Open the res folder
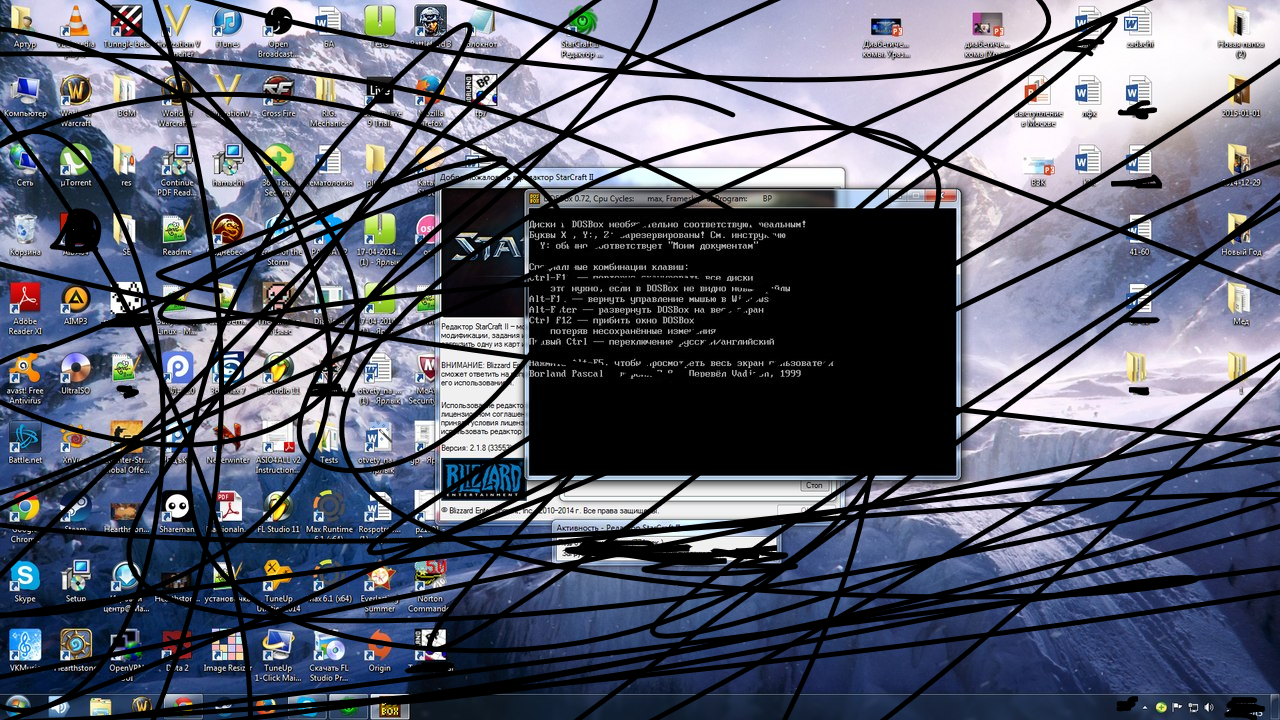Screen dimensions: 1280x720 [x=126, y=166]
